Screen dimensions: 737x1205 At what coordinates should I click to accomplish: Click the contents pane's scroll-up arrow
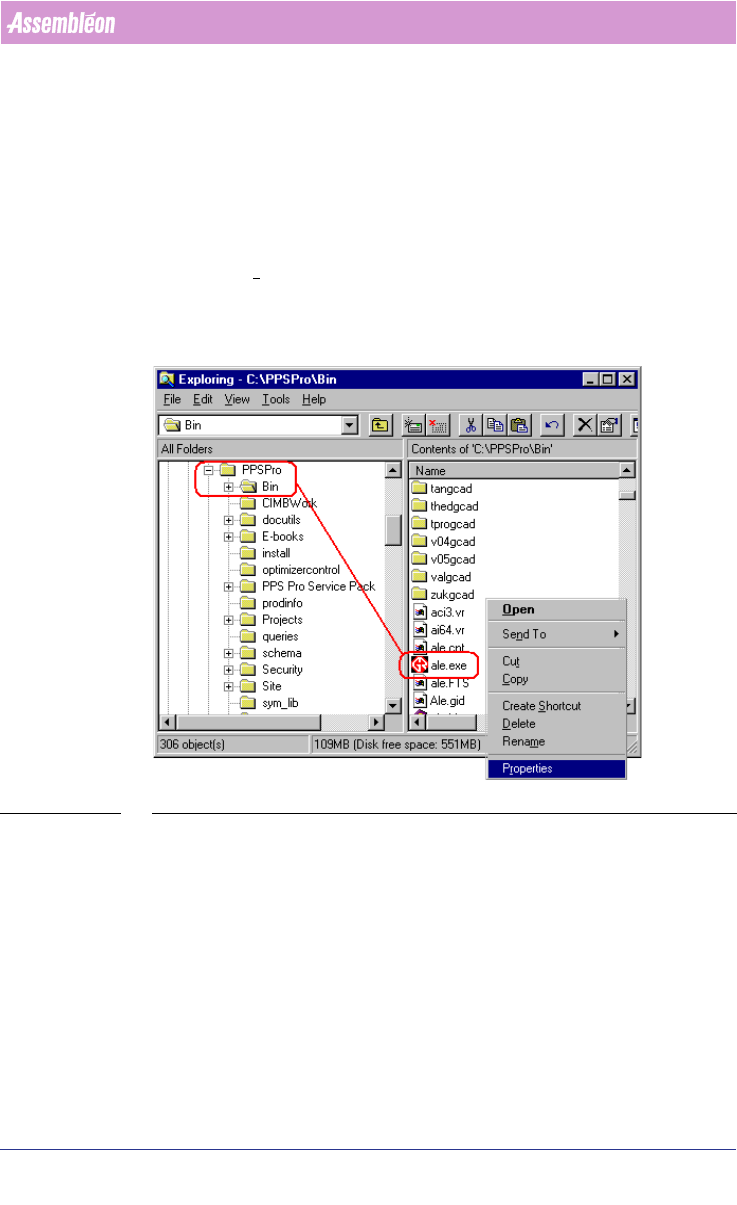click(x=626, y=471)
